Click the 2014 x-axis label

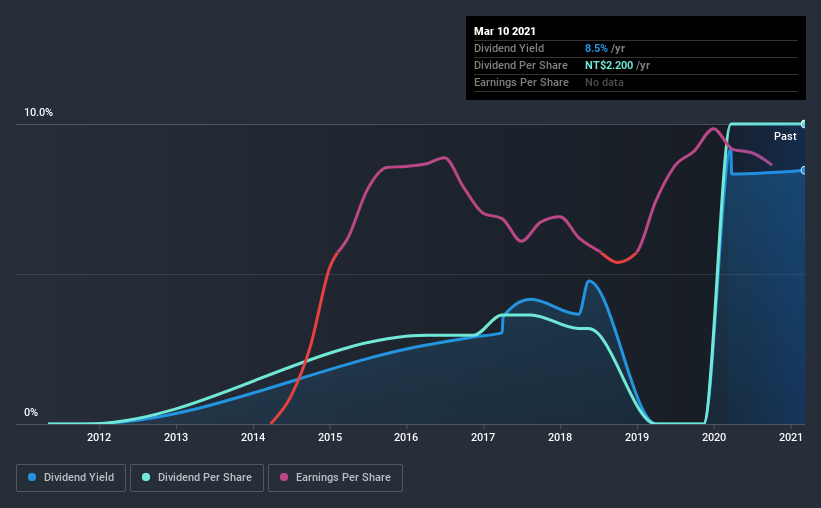click(x=253, y=437)
